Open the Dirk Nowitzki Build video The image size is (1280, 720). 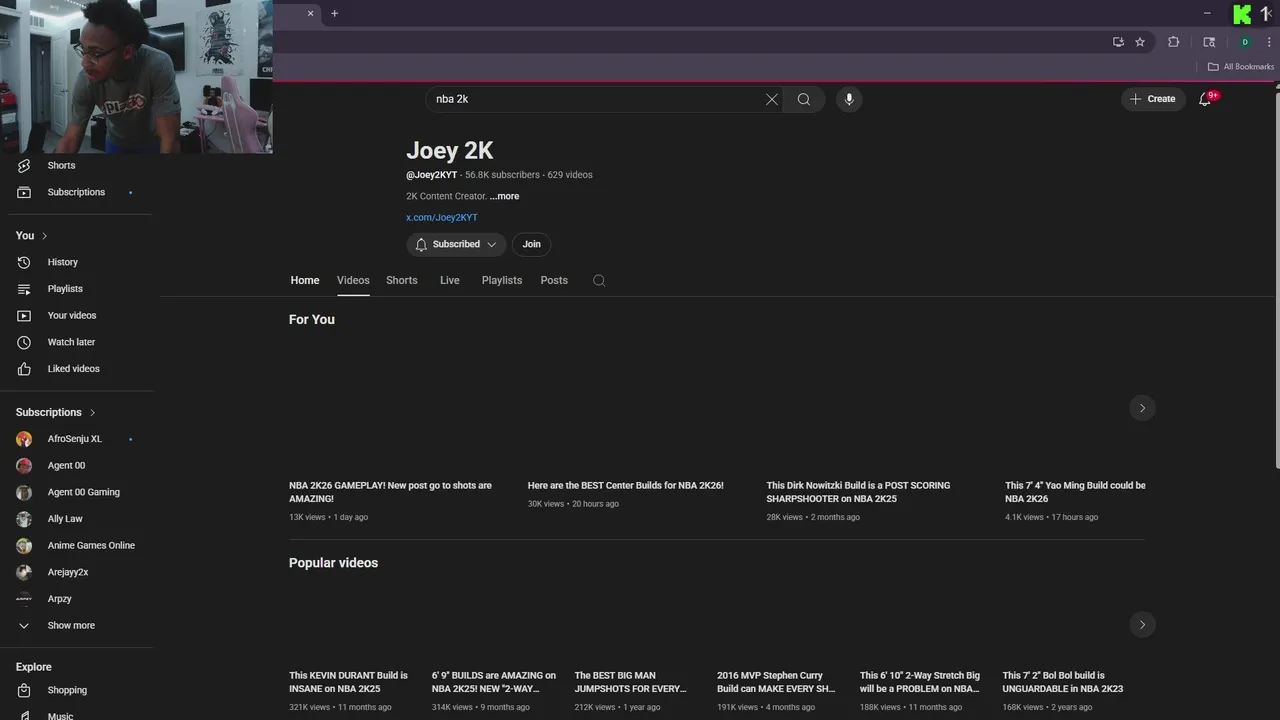click(x=858, y=492)
